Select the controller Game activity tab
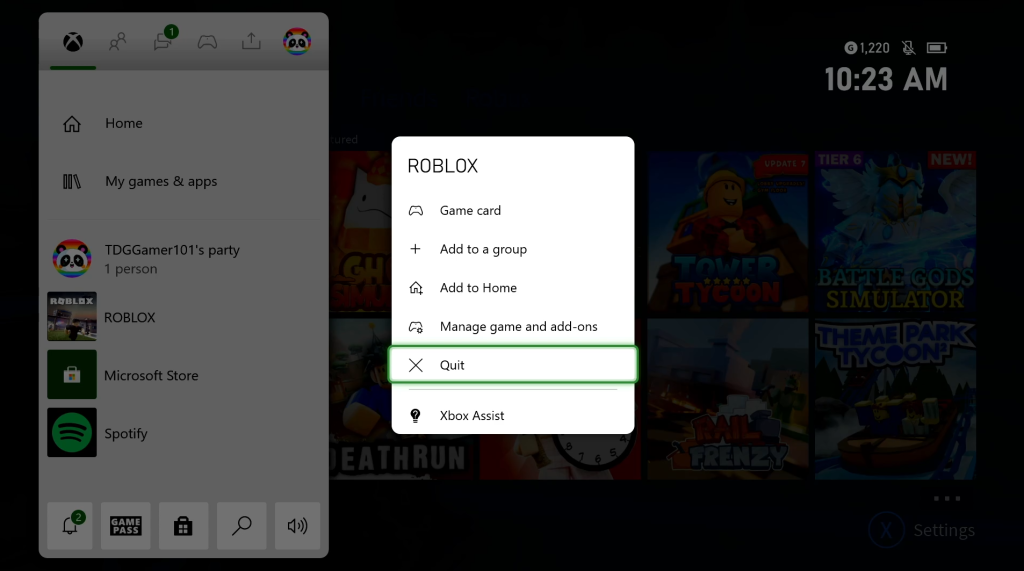The width and height of the screenshot is (1024, 571). point(207,42)
